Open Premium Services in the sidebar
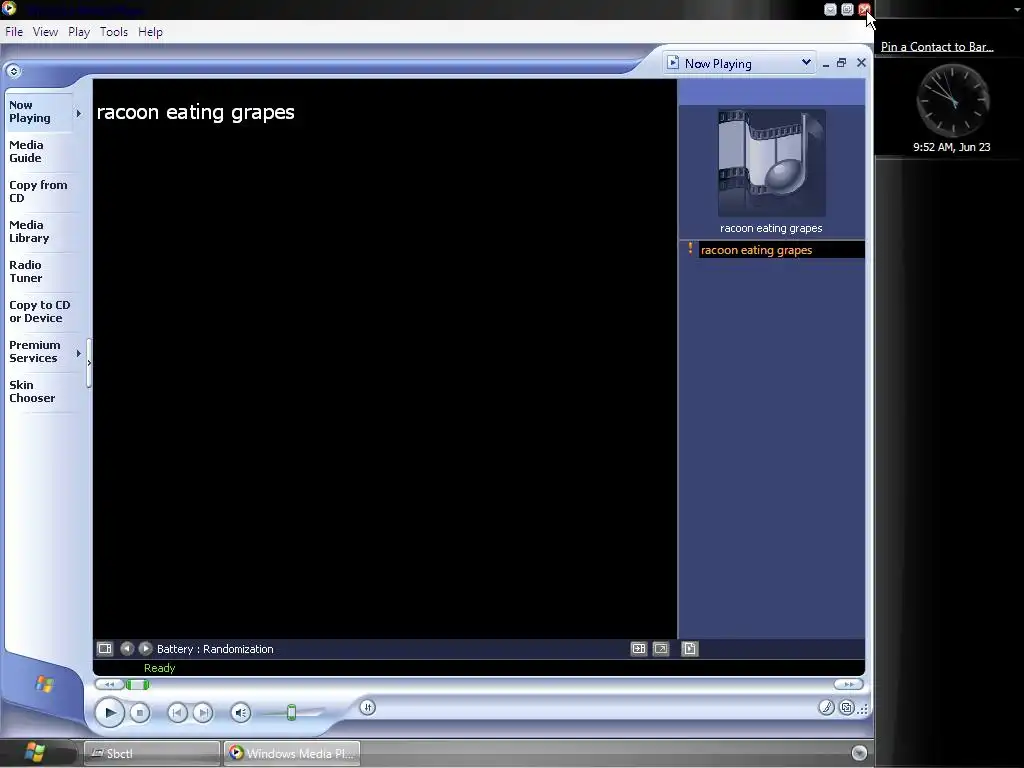Screen dimensions: 1024x768 (x=38, y=351)
